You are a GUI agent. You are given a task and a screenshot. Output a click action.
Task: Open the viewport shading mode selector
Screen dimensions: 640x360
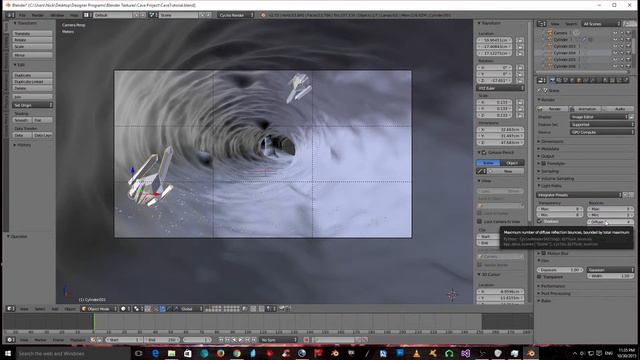125,309
